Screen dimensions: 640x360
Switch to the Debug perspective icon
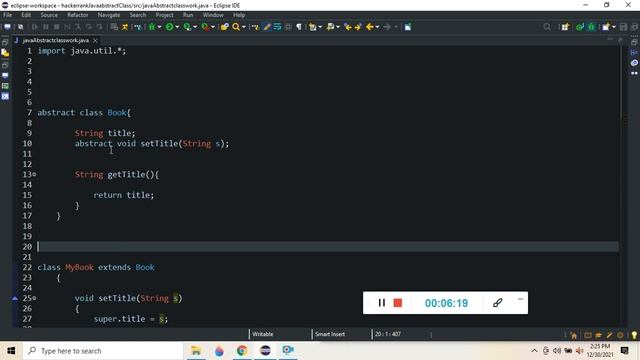tap(591, 27)
